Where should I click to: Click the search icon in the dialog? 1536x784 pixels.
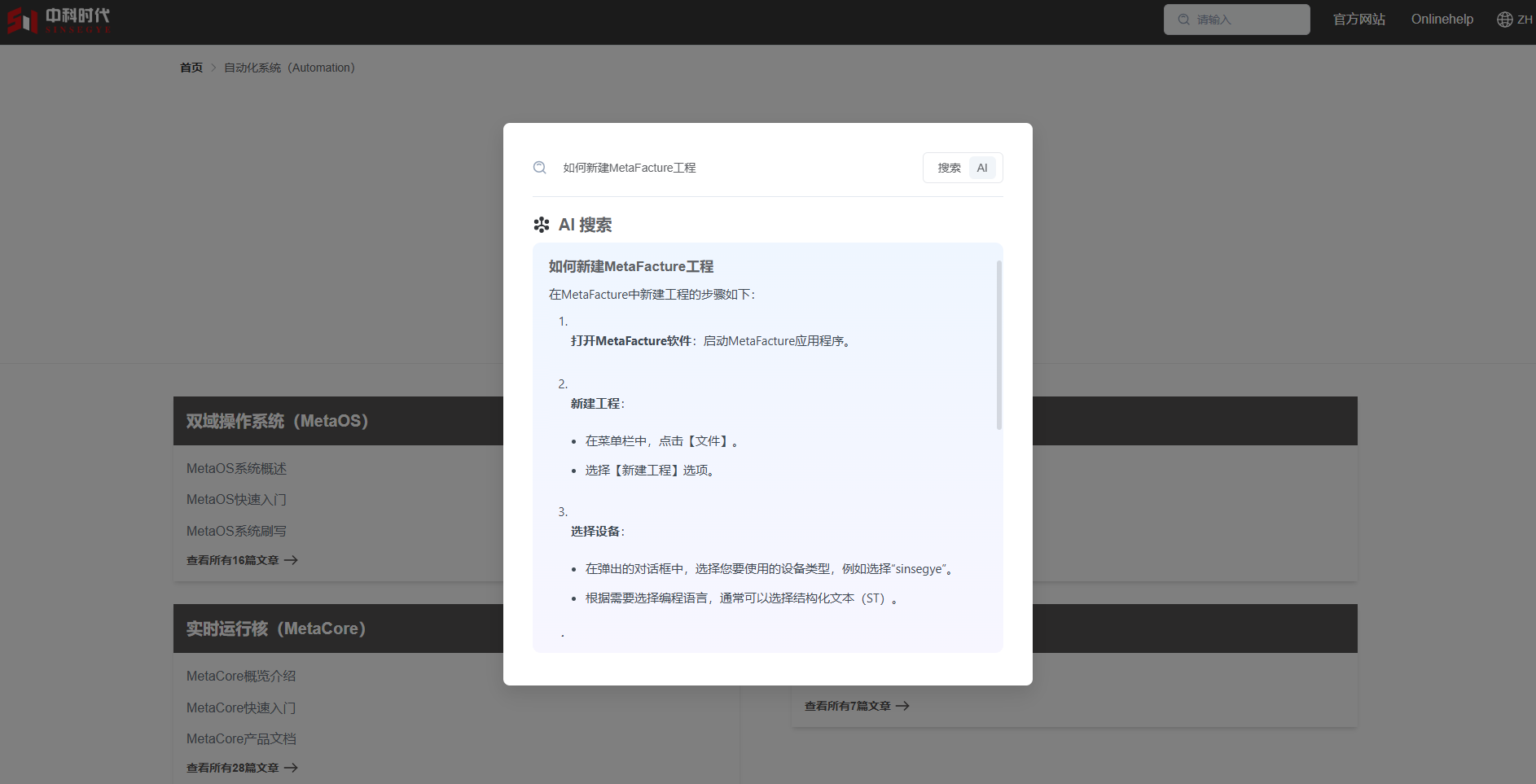click(x=540, y=168)
